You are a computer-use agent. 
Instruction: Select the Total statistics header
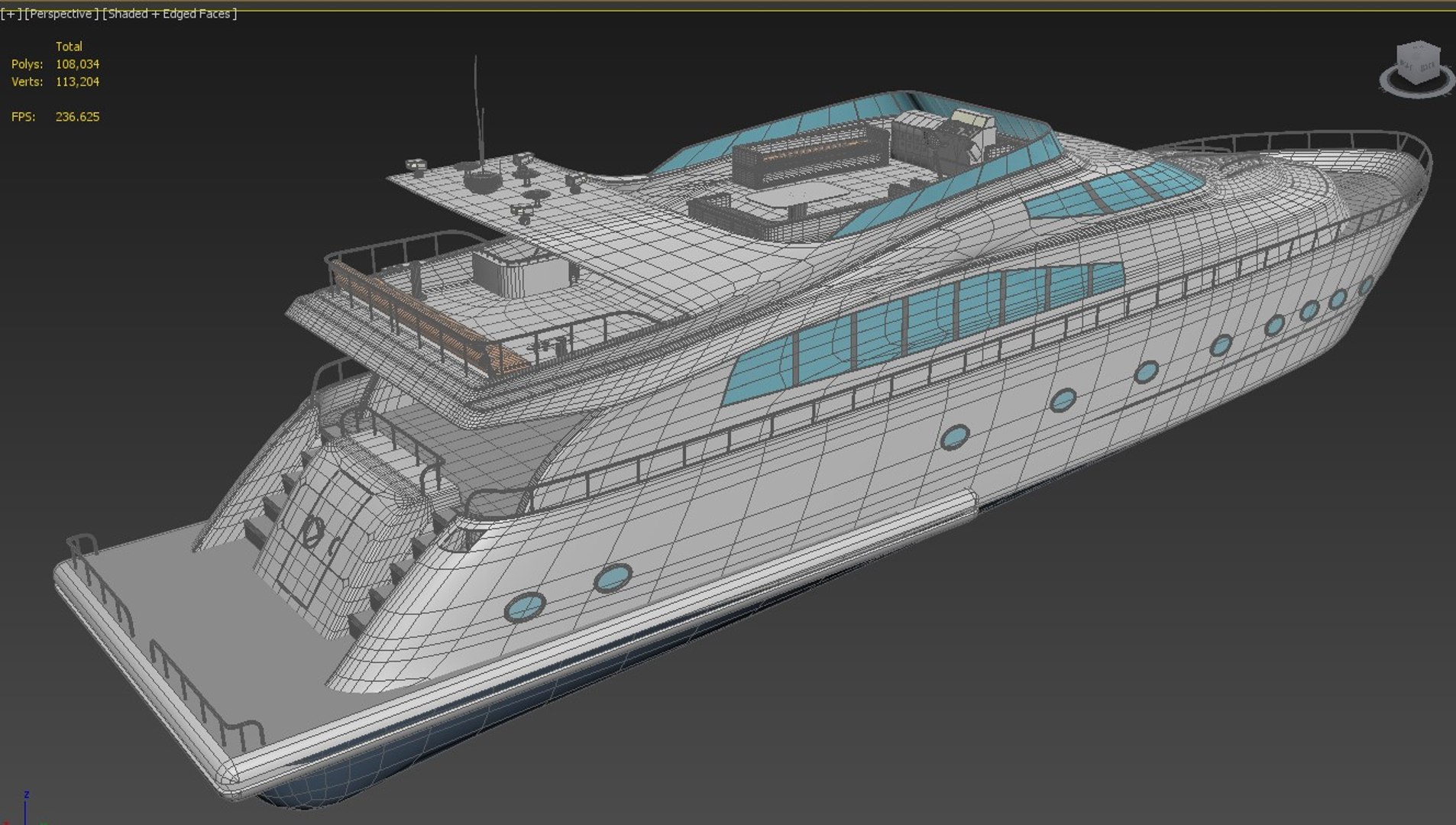[x=69, y=47]
